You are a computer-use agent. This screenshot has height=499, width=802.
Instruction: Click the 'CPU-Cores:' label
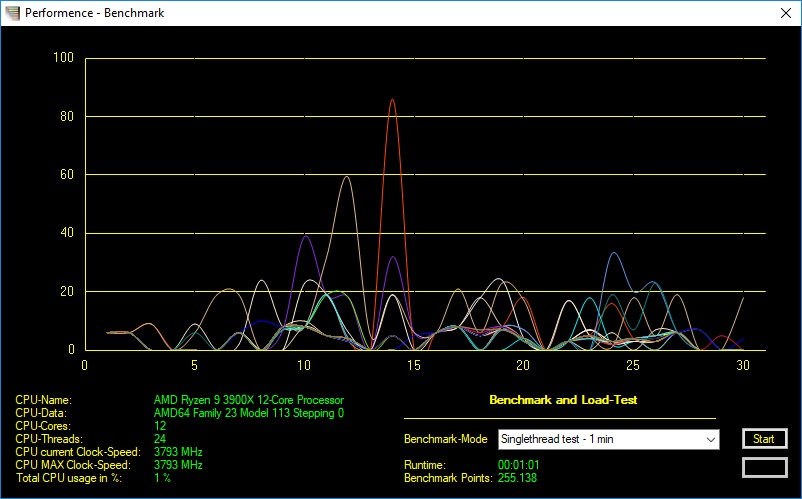click(x=43, y=426)
